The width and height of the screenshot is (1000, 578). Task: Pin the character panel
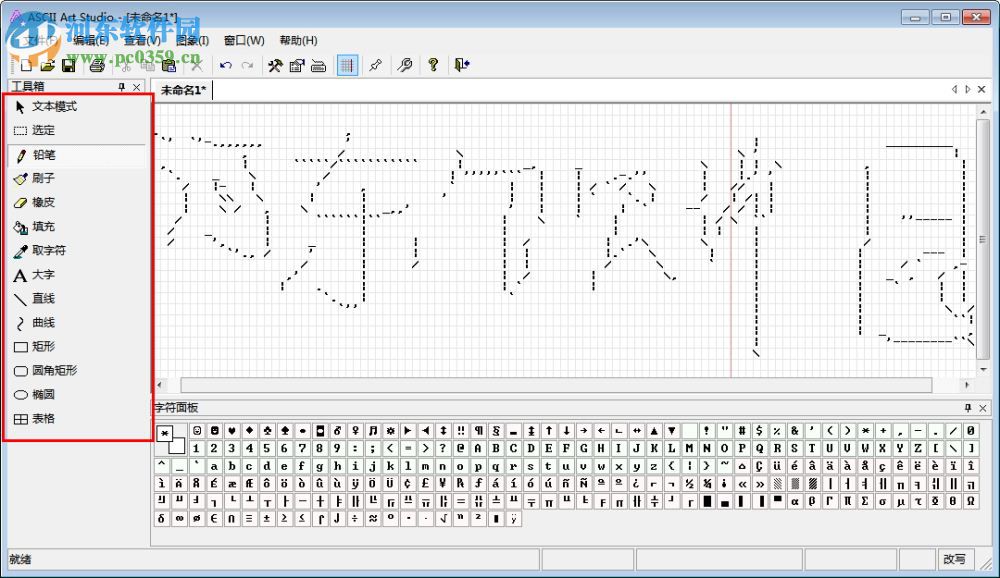968,408
